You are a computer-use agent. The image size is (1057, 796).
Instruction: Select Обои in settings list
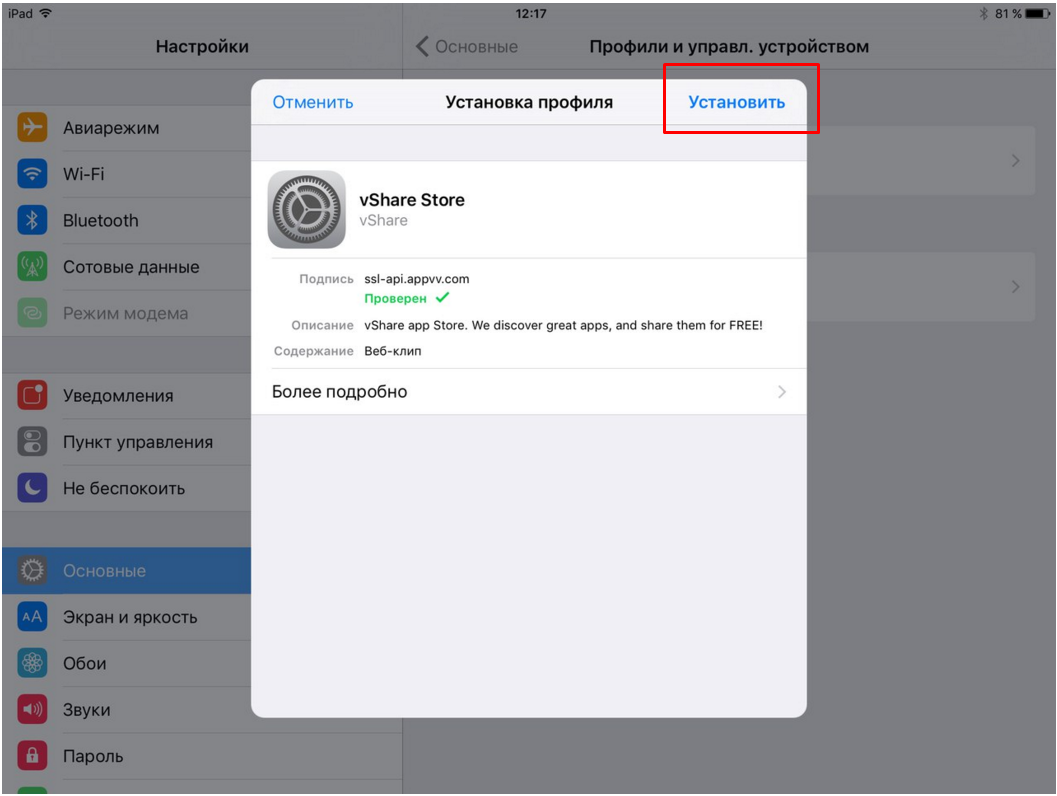[127, 664]
